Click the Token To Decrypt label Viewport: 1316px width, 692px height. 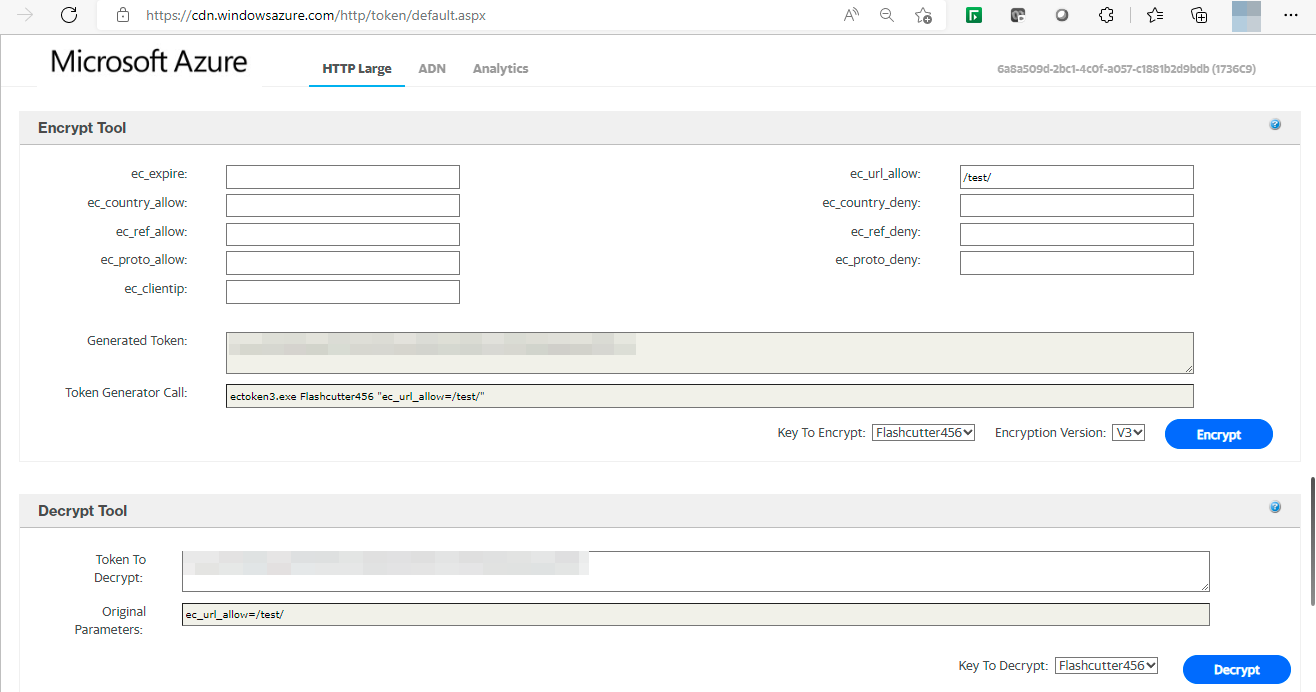(x=120, y=568)
